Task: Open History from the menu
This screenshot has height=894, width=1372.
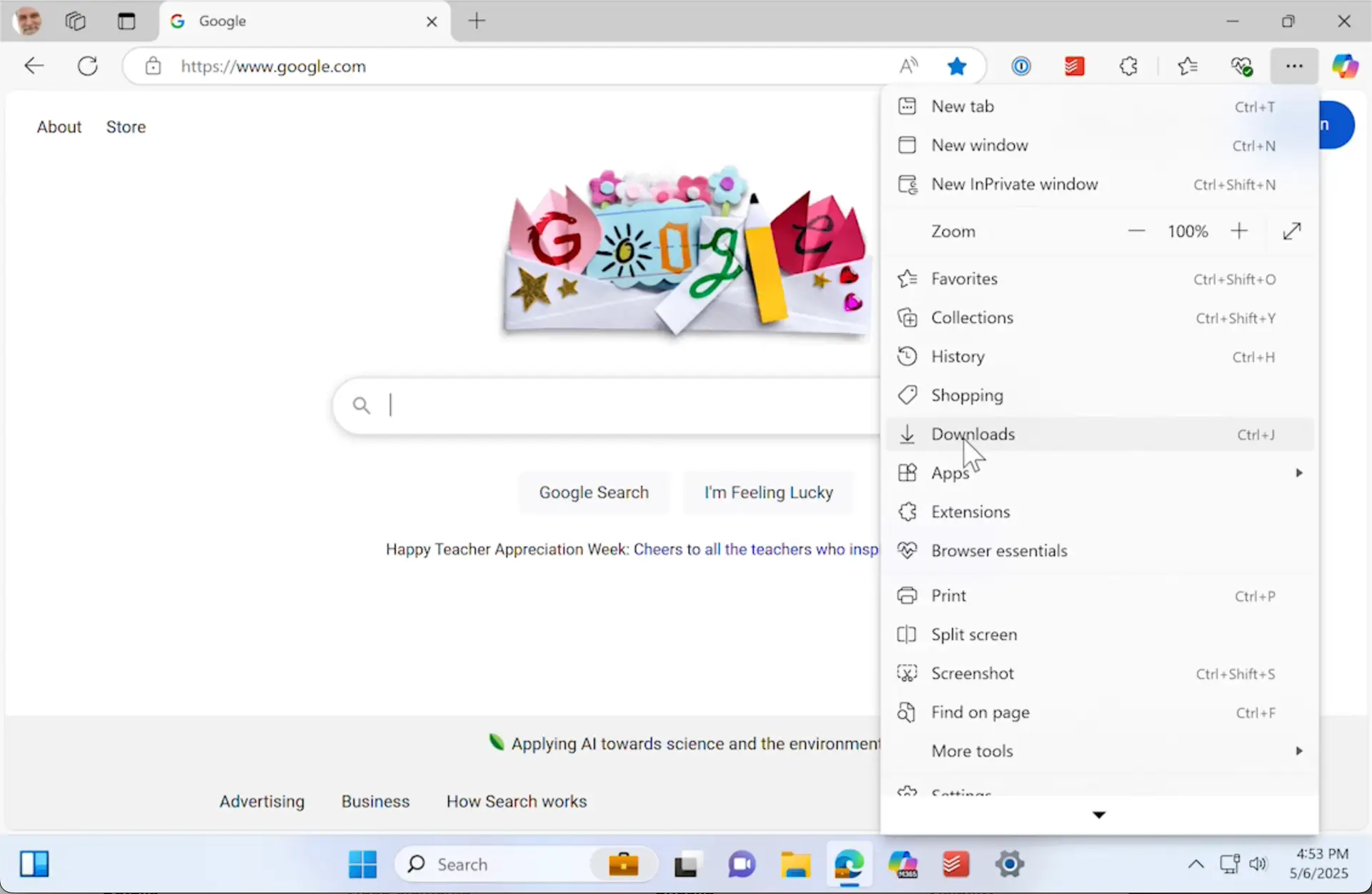Action: tap(1099, 357)
